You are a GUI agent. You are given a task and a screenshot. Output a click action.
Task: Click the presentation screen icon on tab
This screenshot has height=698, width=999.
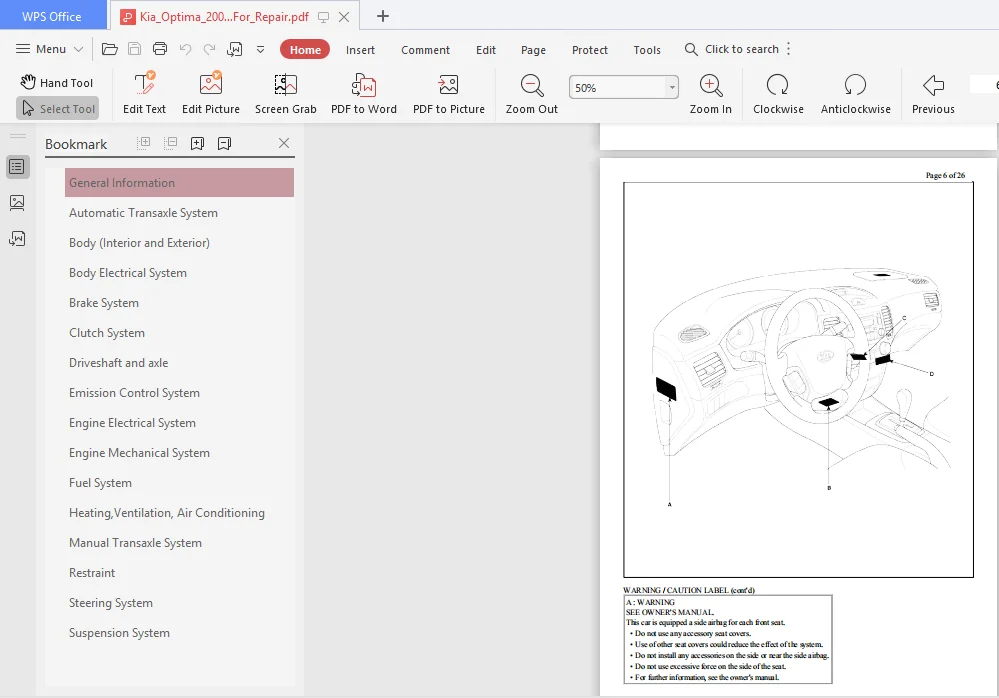[324, 17]
